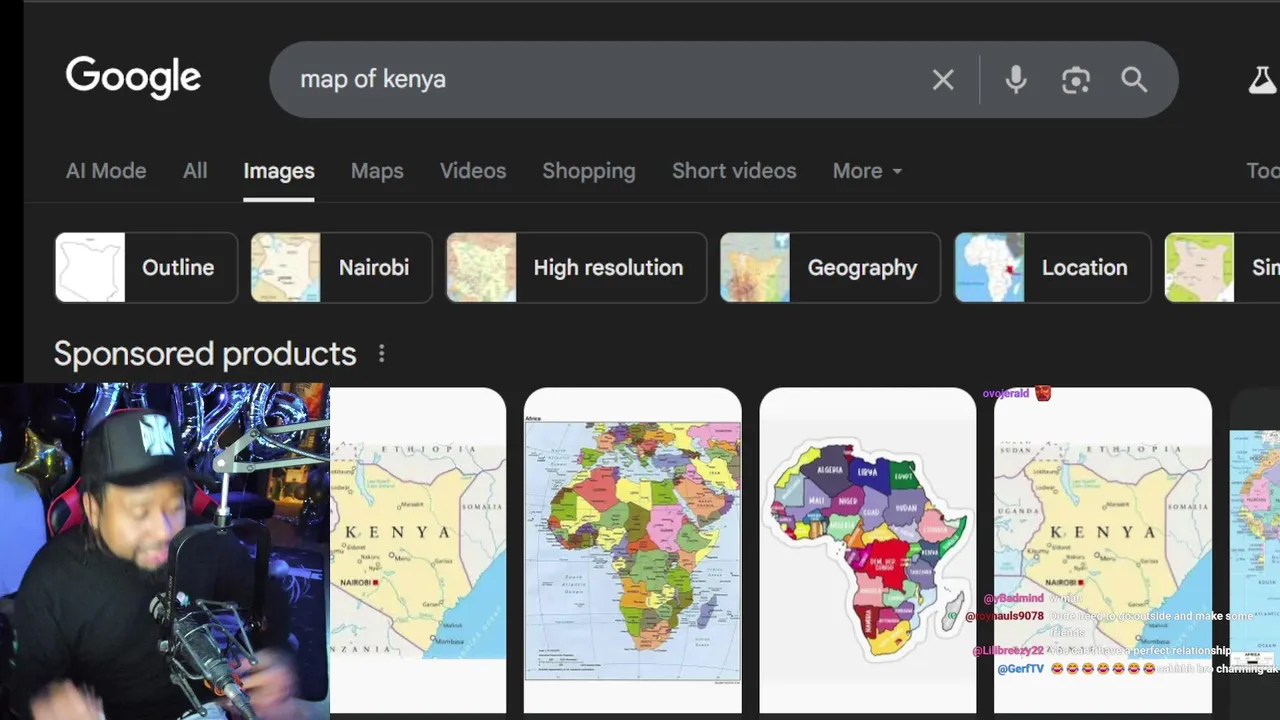Open the Maps tab
This screenshot has width=1280, height=720.
[377, 171]
